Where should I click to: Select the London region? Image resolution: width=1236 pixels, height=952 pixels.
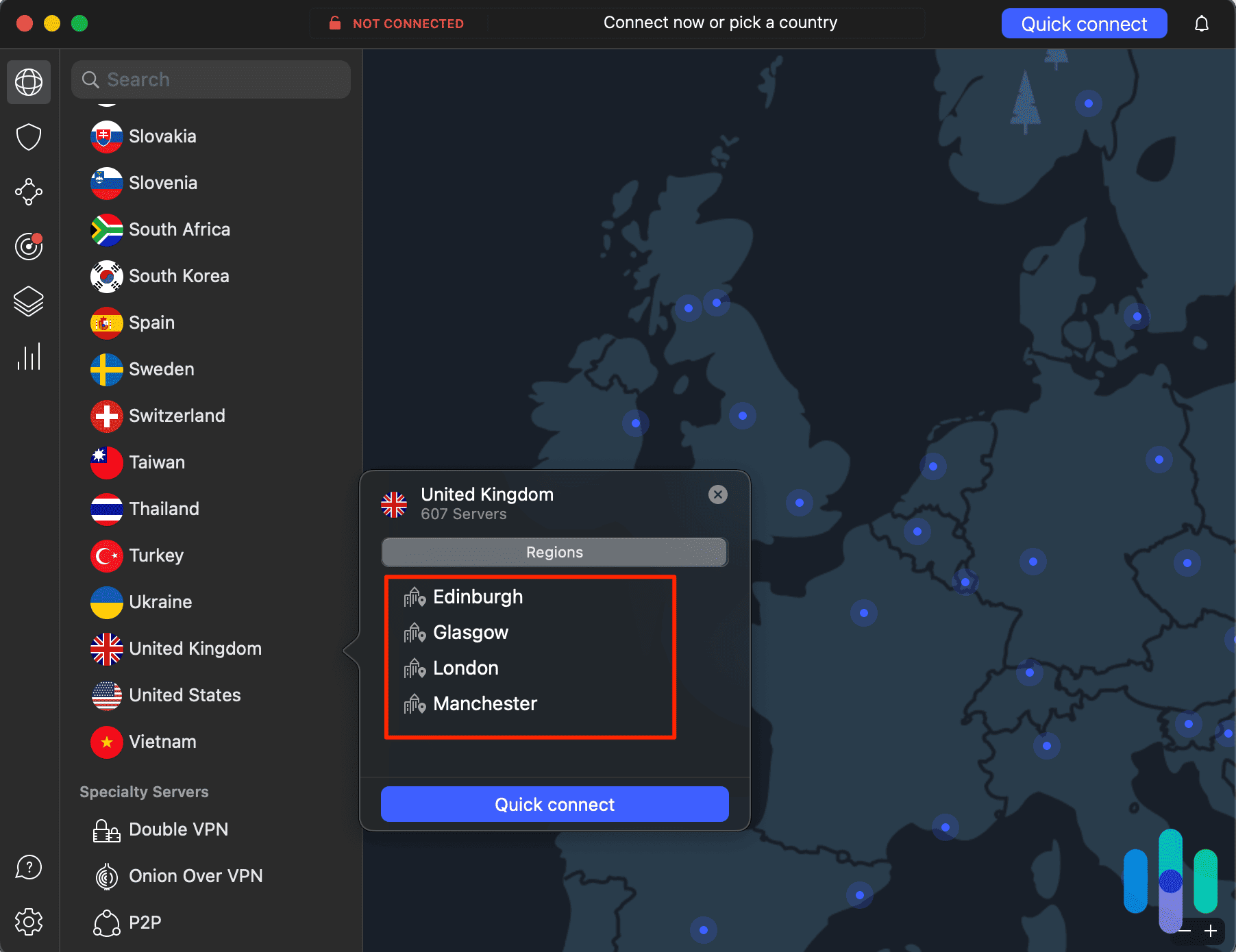coord(465,668)
